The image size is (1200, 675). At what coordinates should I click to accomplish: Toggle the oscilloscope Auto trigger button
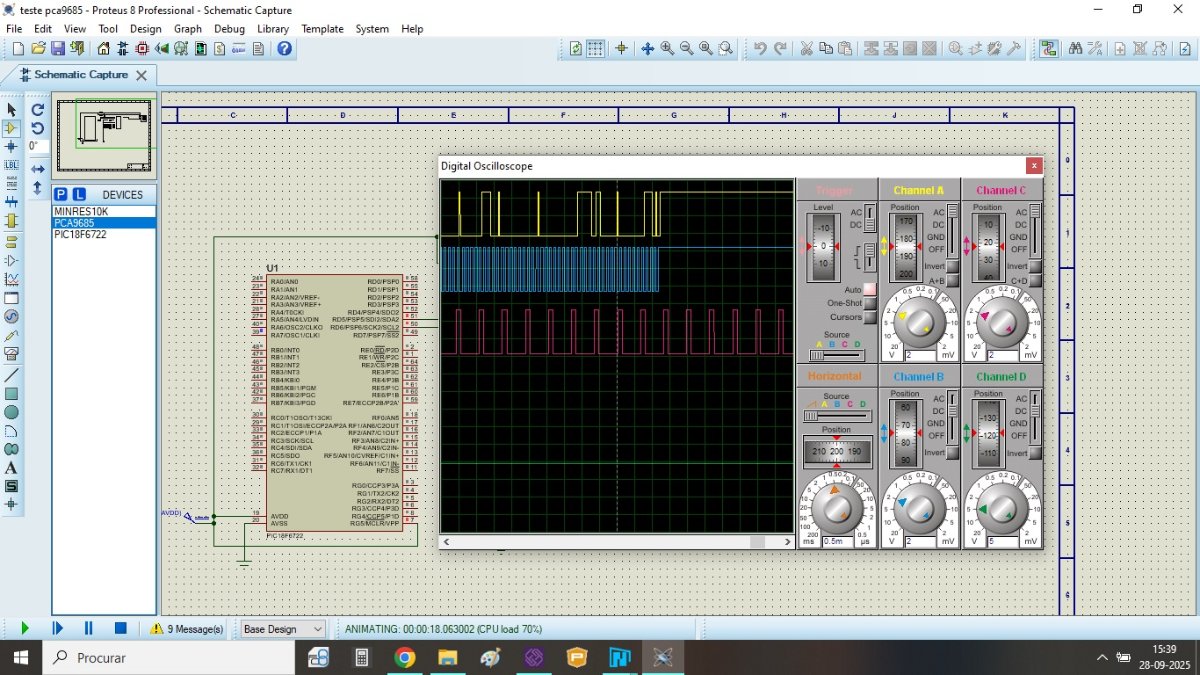[869, 289]
